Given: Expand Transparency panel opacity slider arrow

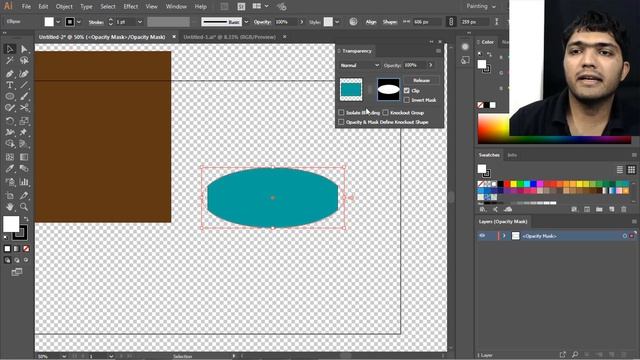Looking at the screenshot, I should [431, 65].
